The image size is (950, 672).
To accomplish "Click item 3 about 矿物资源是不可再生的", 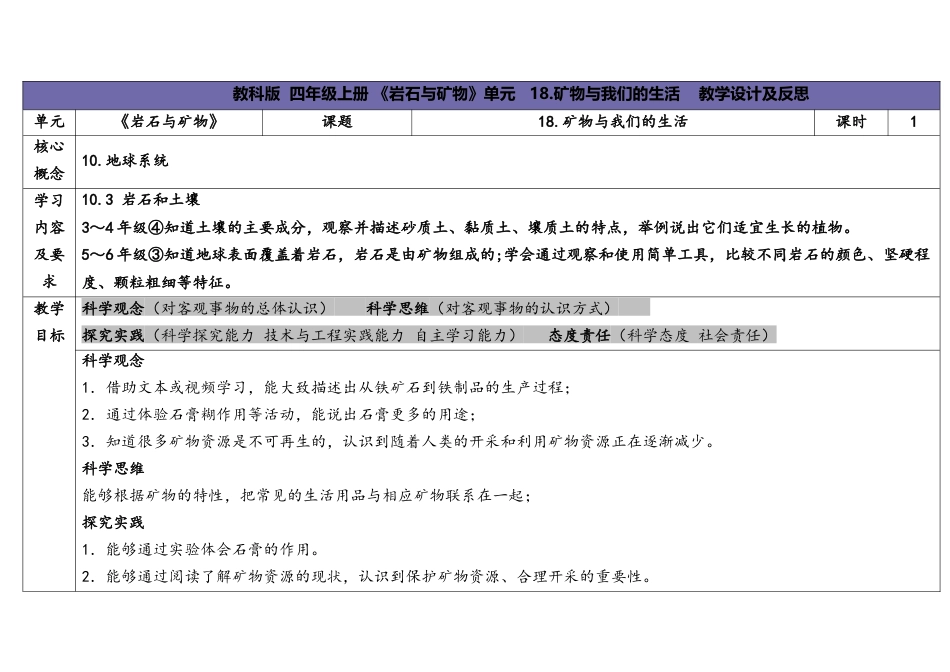I will [399, 442].
